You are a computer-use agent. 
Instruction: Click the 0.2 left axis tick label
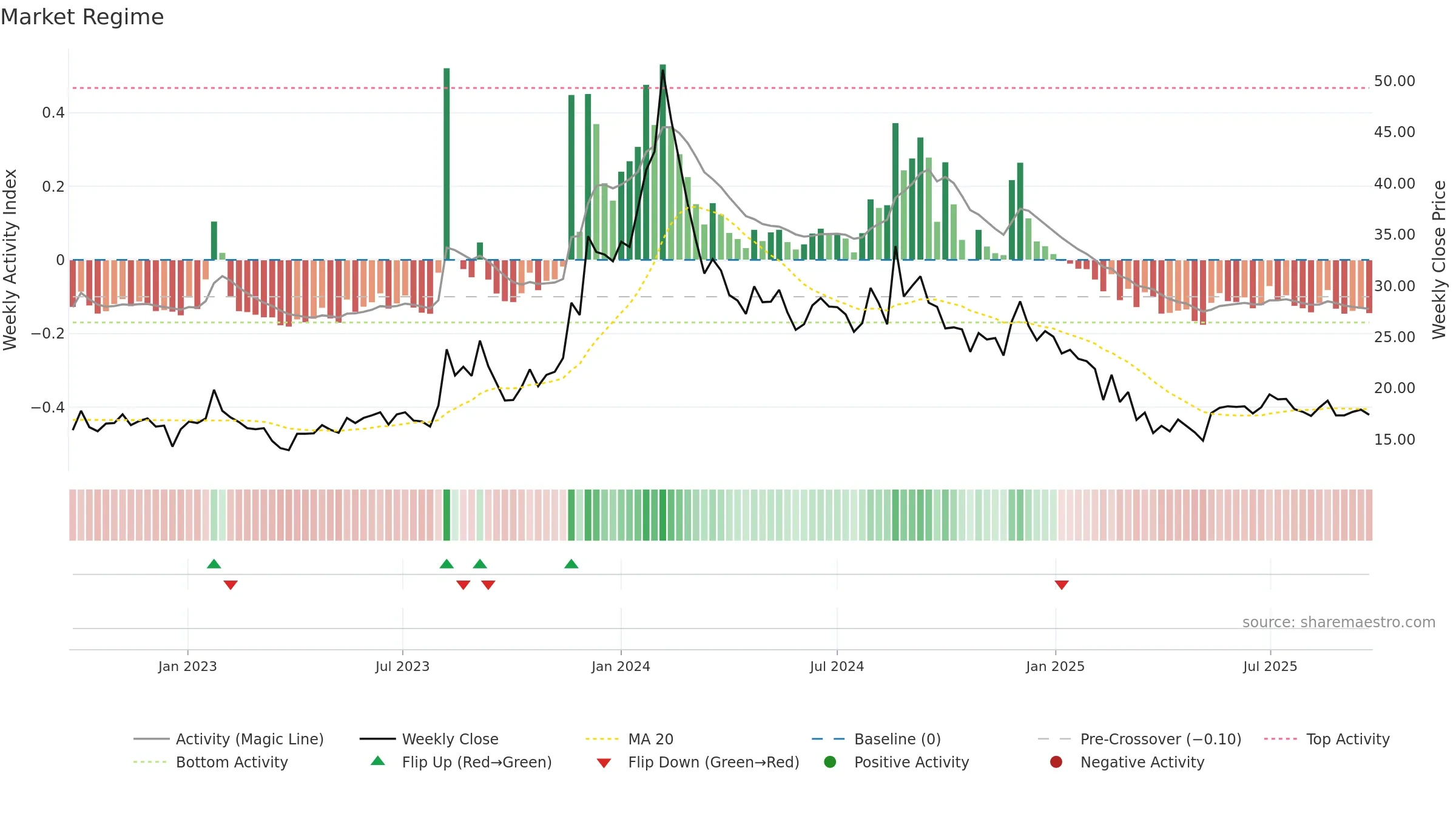point(53,186)
